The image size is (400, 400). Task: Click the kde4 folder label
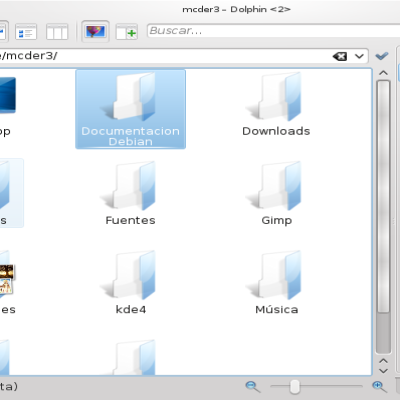[131, 310]
